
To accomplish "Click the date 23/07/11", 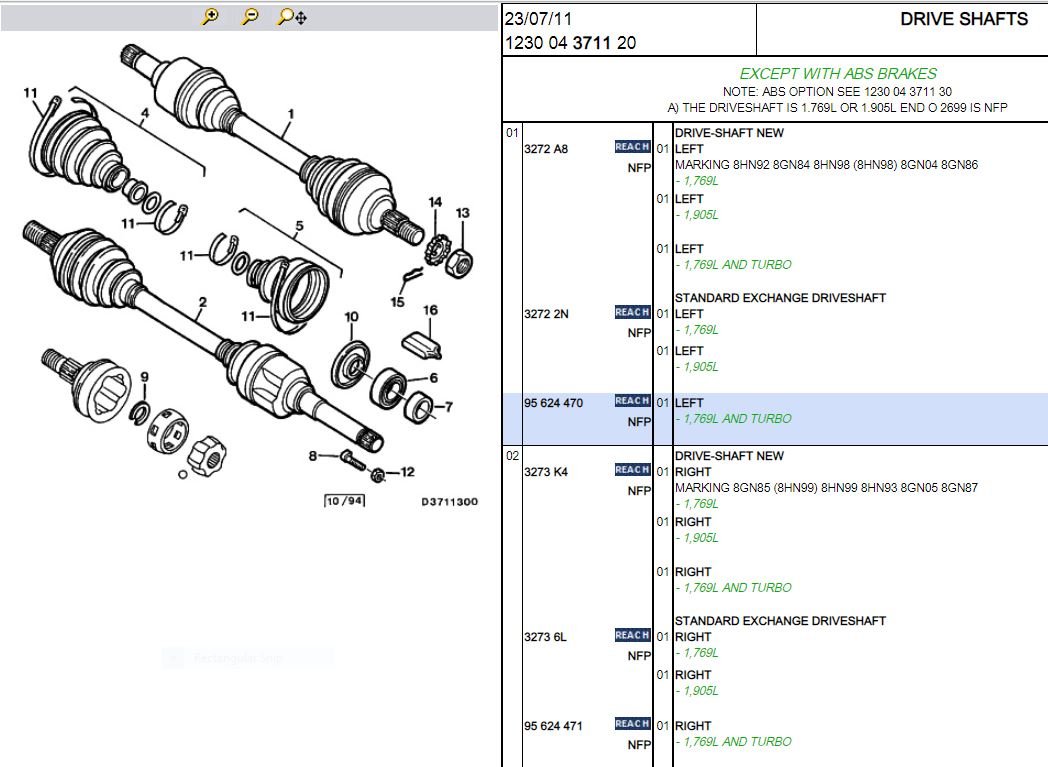I will (x=539, y=19).
